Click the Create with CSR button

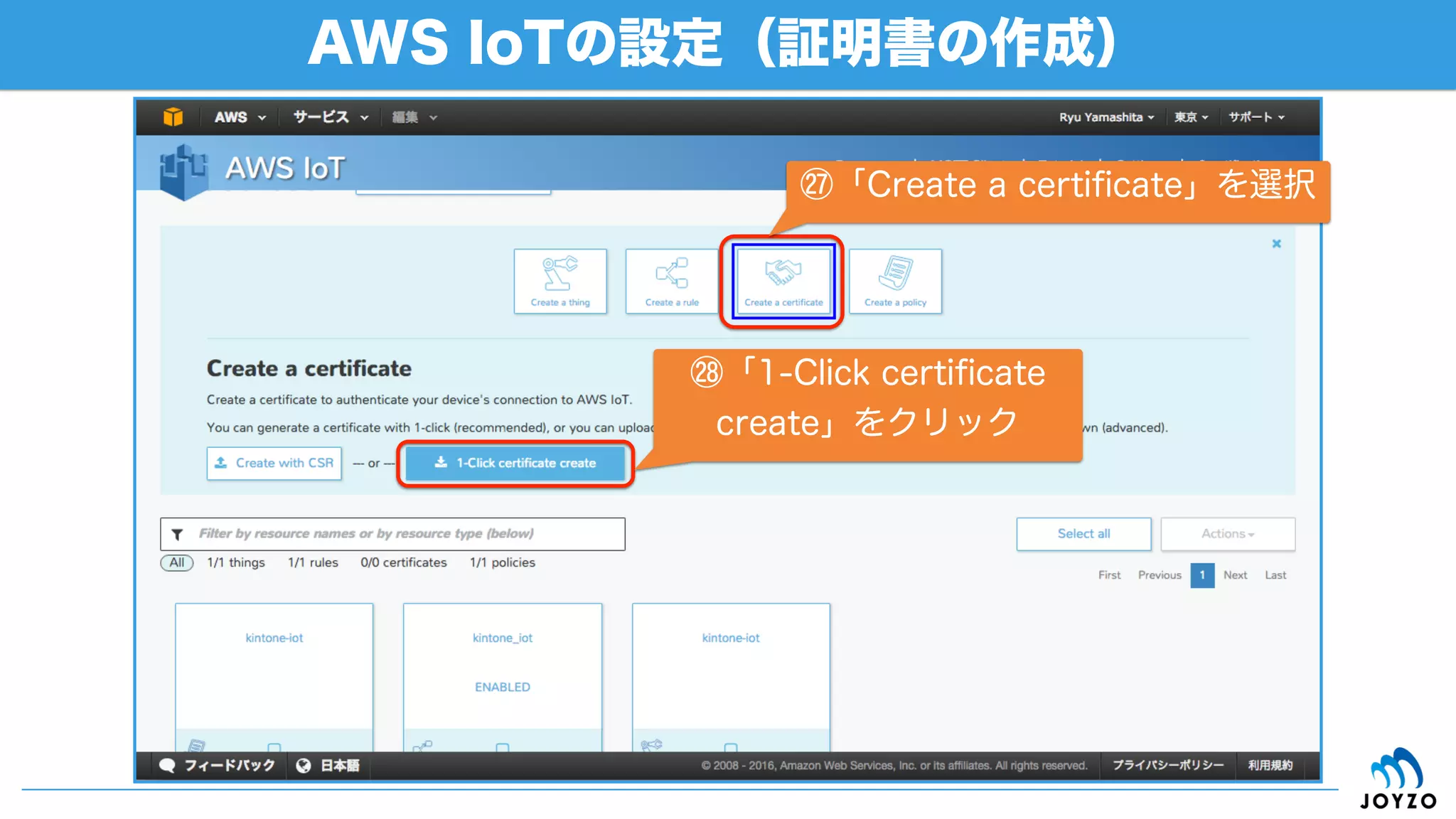point(274,463)
